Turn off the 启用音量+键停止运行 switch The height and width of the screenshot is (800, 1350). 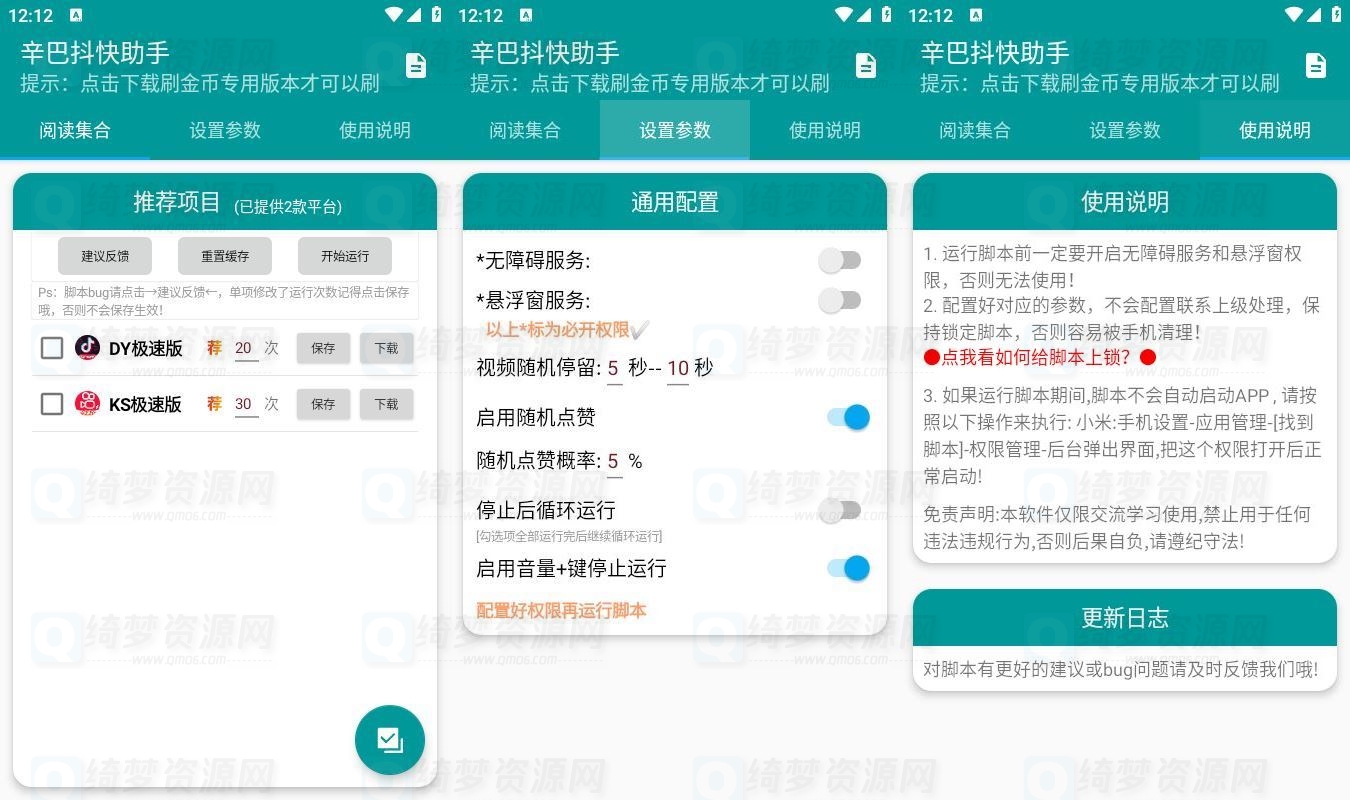pos(848,568)
